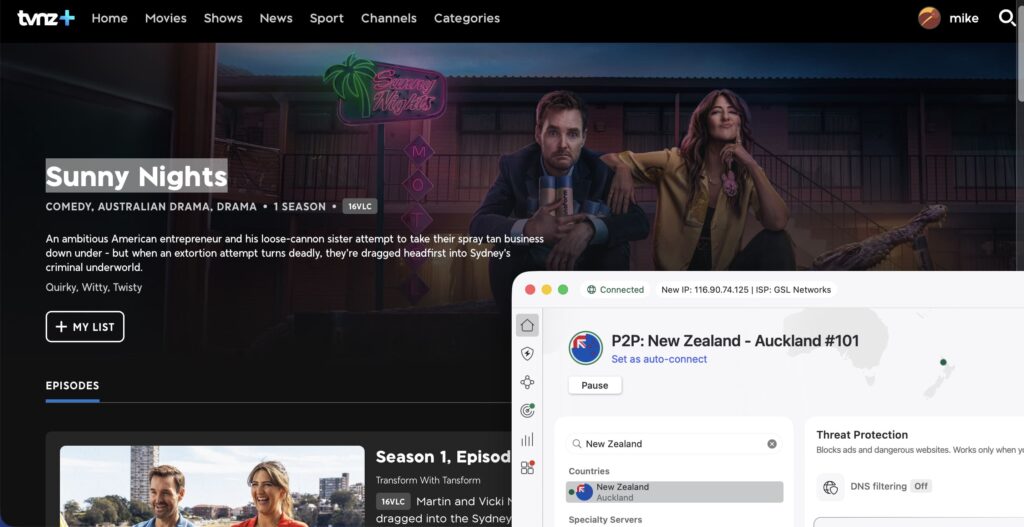
Task: Select the EPISODES tab
Action: 72,386
